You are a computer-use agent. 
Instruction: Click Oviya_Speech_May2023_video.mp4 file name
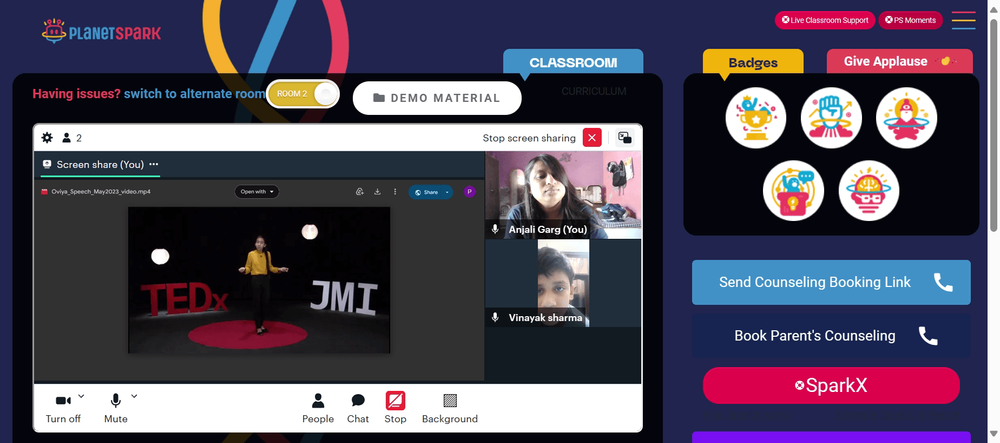coord(100,192)
